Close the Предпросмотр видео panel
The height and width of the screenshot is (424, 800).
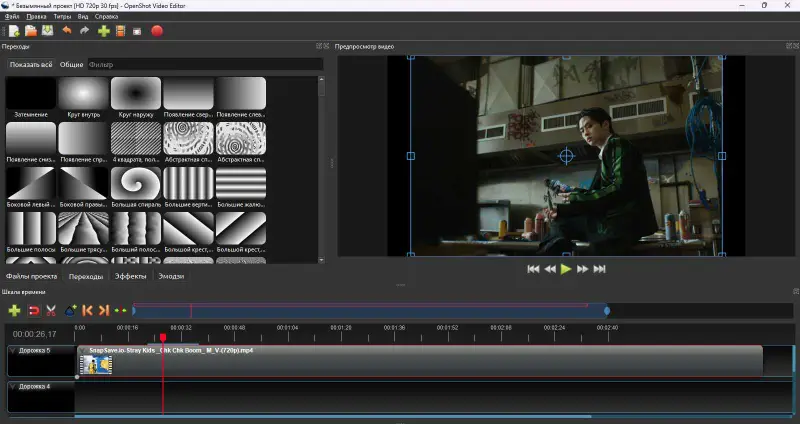pyautogui.click(x=796, y=46)
